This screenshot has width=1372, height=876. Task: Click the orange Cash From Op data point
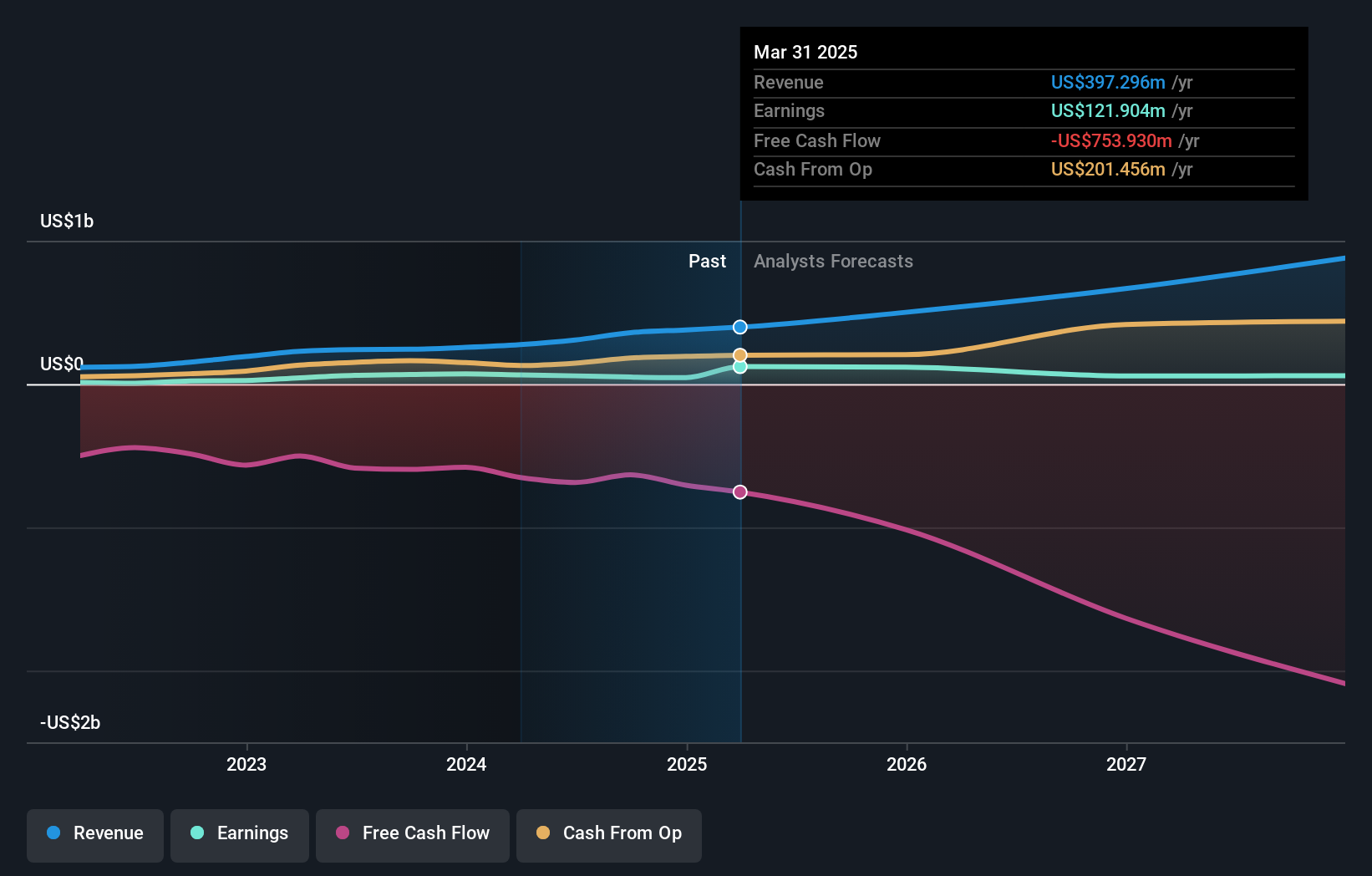[740, 355]
